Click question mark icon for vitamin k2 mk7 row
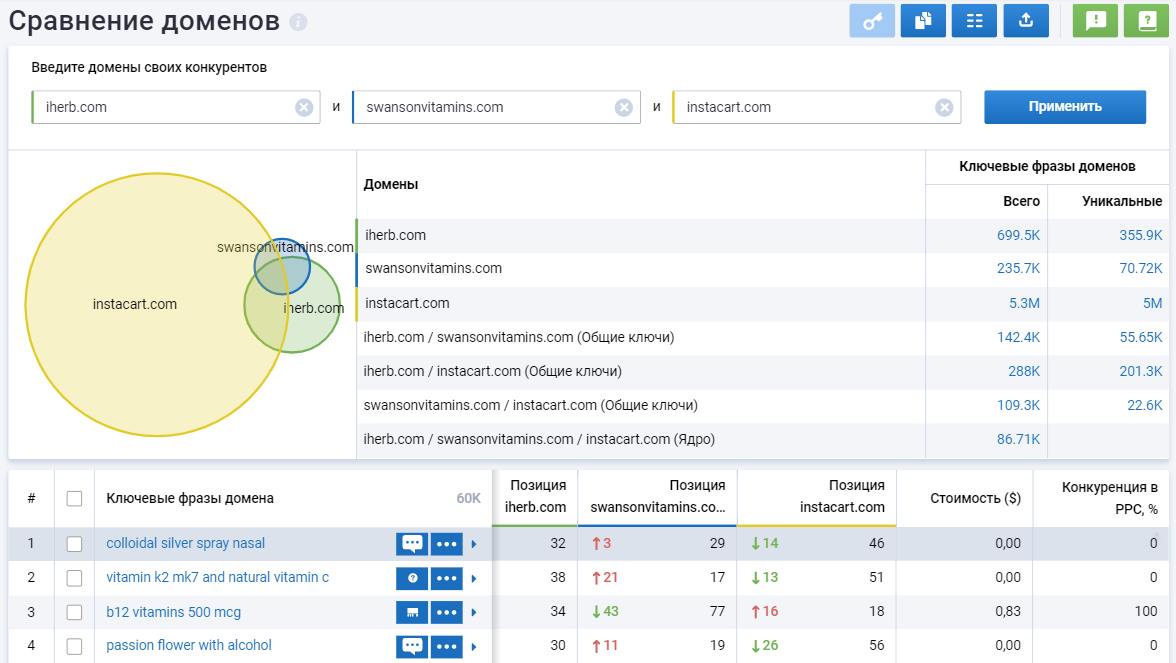This screenshot has height=663, width=1176. (x=412, y=578)
